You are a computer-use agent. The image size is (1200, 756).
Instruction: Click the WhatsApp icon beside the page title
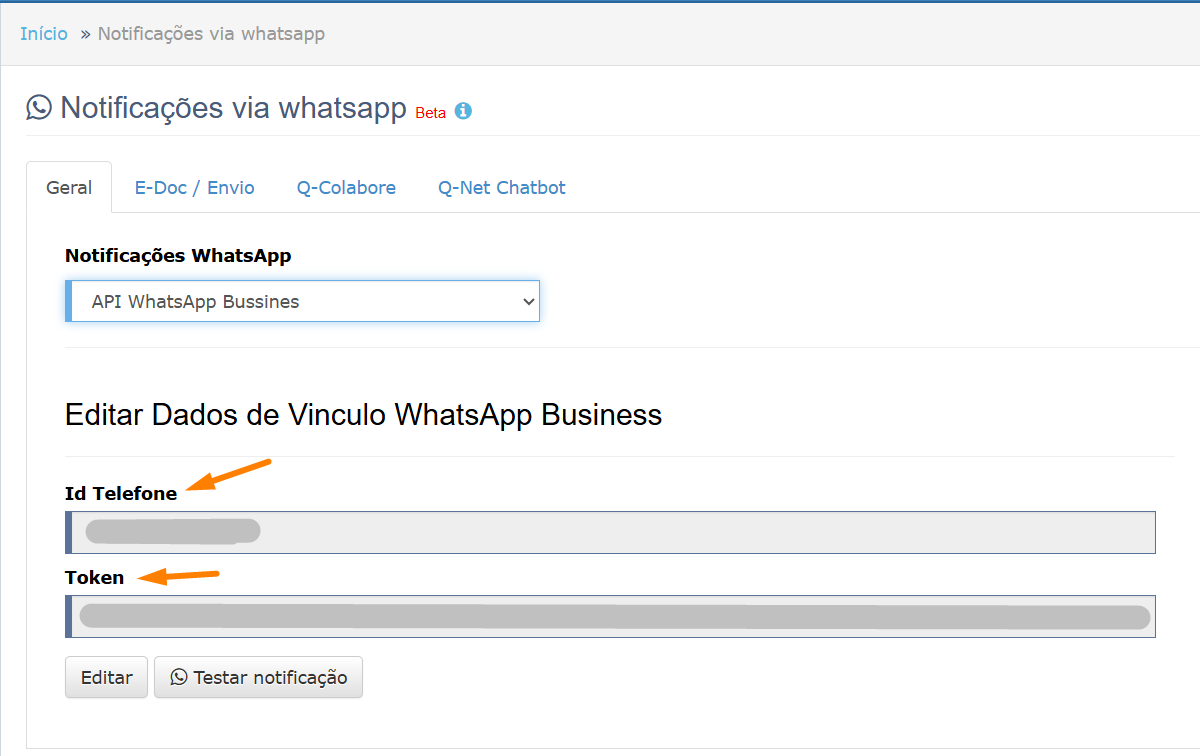tap(39, 107)
